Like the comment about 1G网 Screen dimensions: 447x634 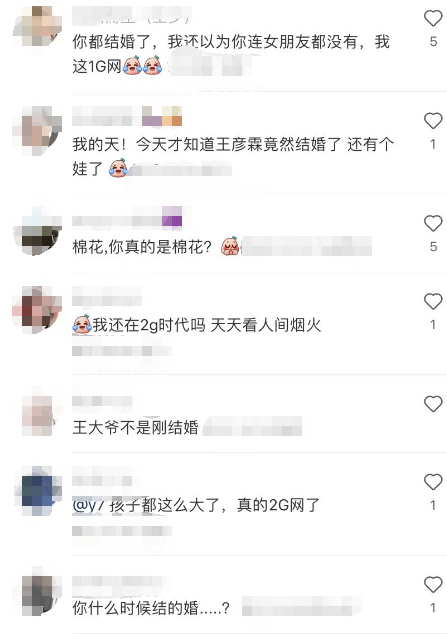[x=433, y=19]
